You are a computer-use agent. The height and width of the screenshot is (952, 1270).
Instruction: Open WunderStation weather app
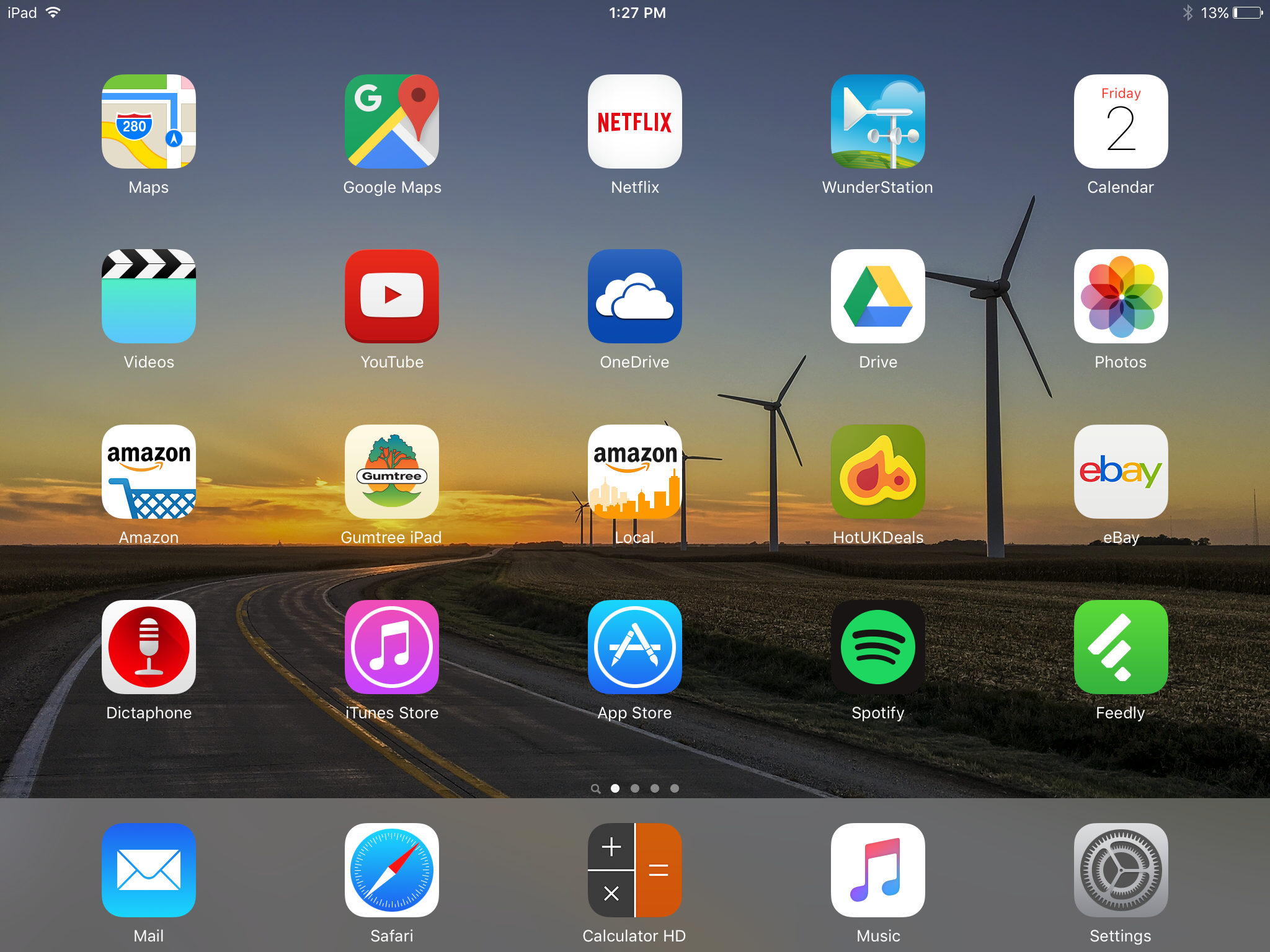(878, 121)
